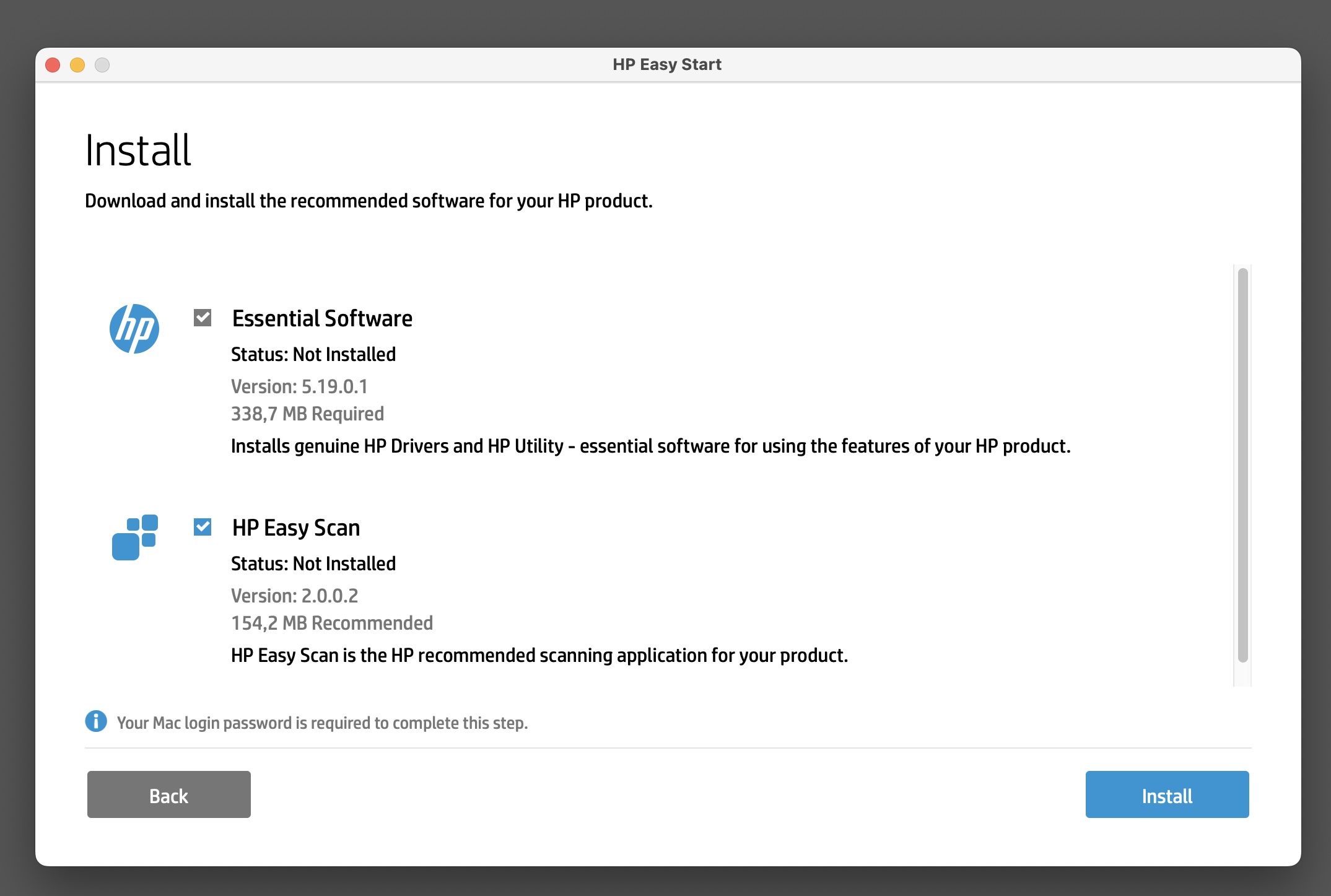The image size is (1331, 896).
Task: Click the Install button
Action: (1167, 794)
